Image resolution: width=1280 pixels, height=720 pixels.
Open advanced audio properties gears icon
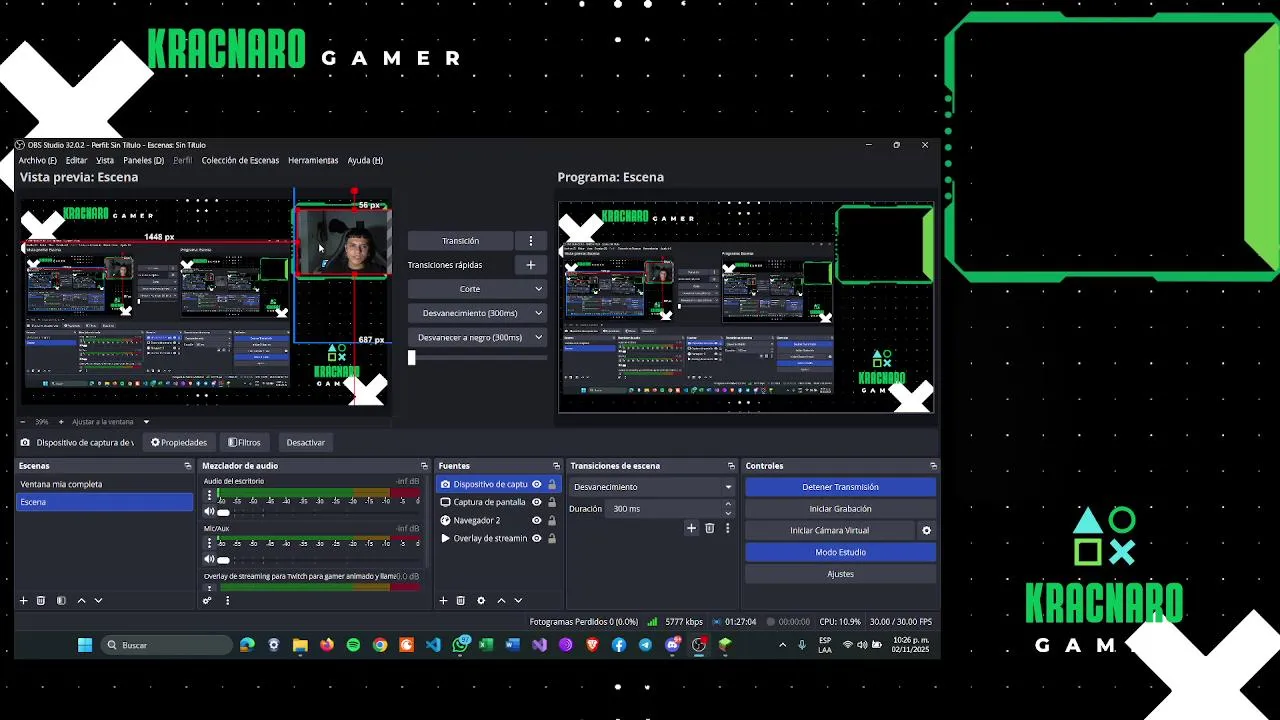click(x=207, y=600)
